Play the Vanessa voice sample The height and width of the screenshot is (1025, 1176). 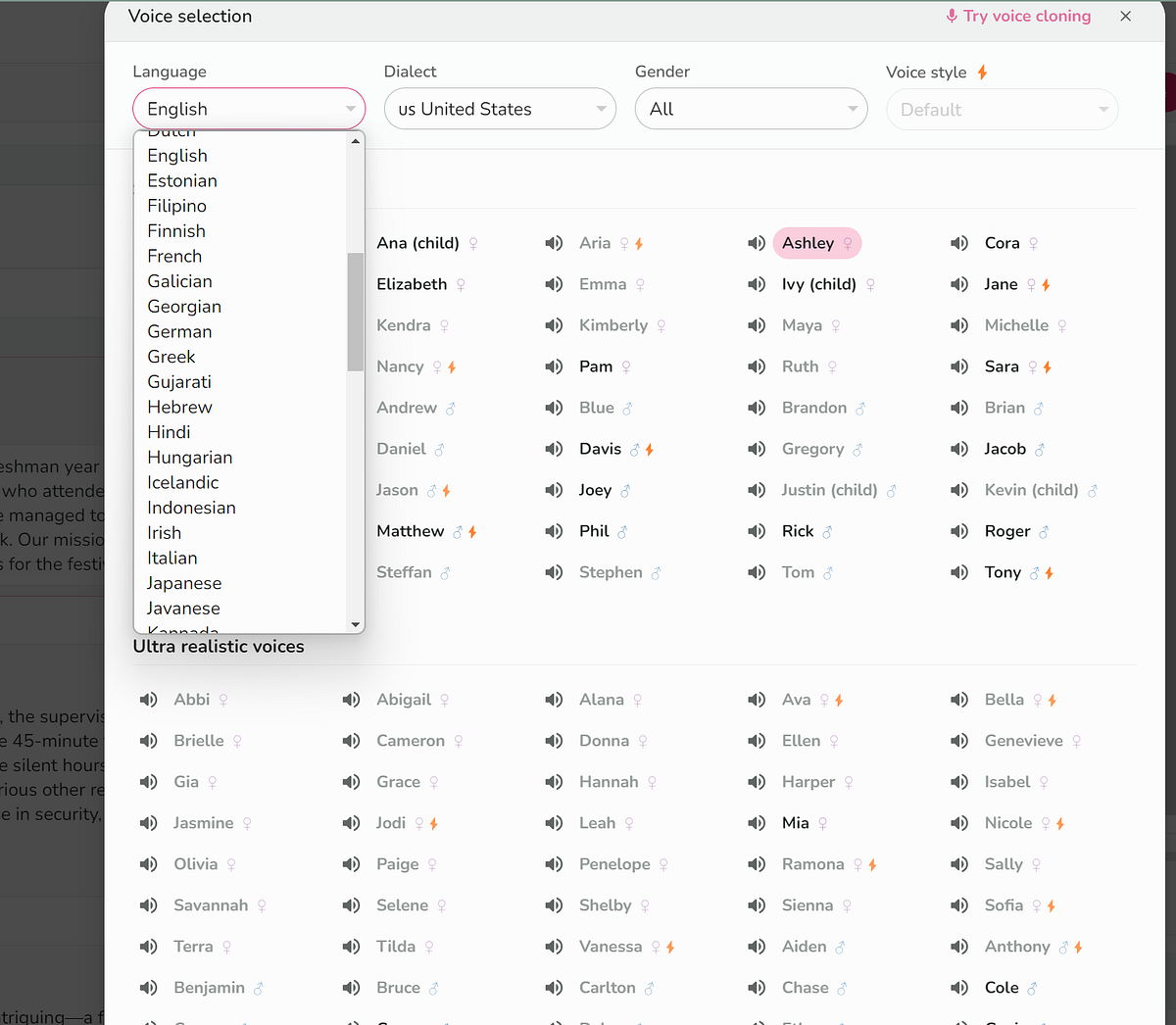tap(554, 947)
